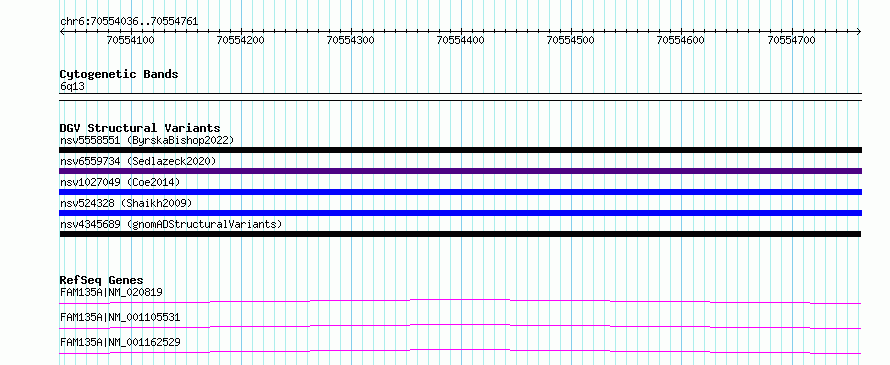The width and height of the screenshot is (890, 365).
Task: Click ruler position label 70554400
Action: 460,40
